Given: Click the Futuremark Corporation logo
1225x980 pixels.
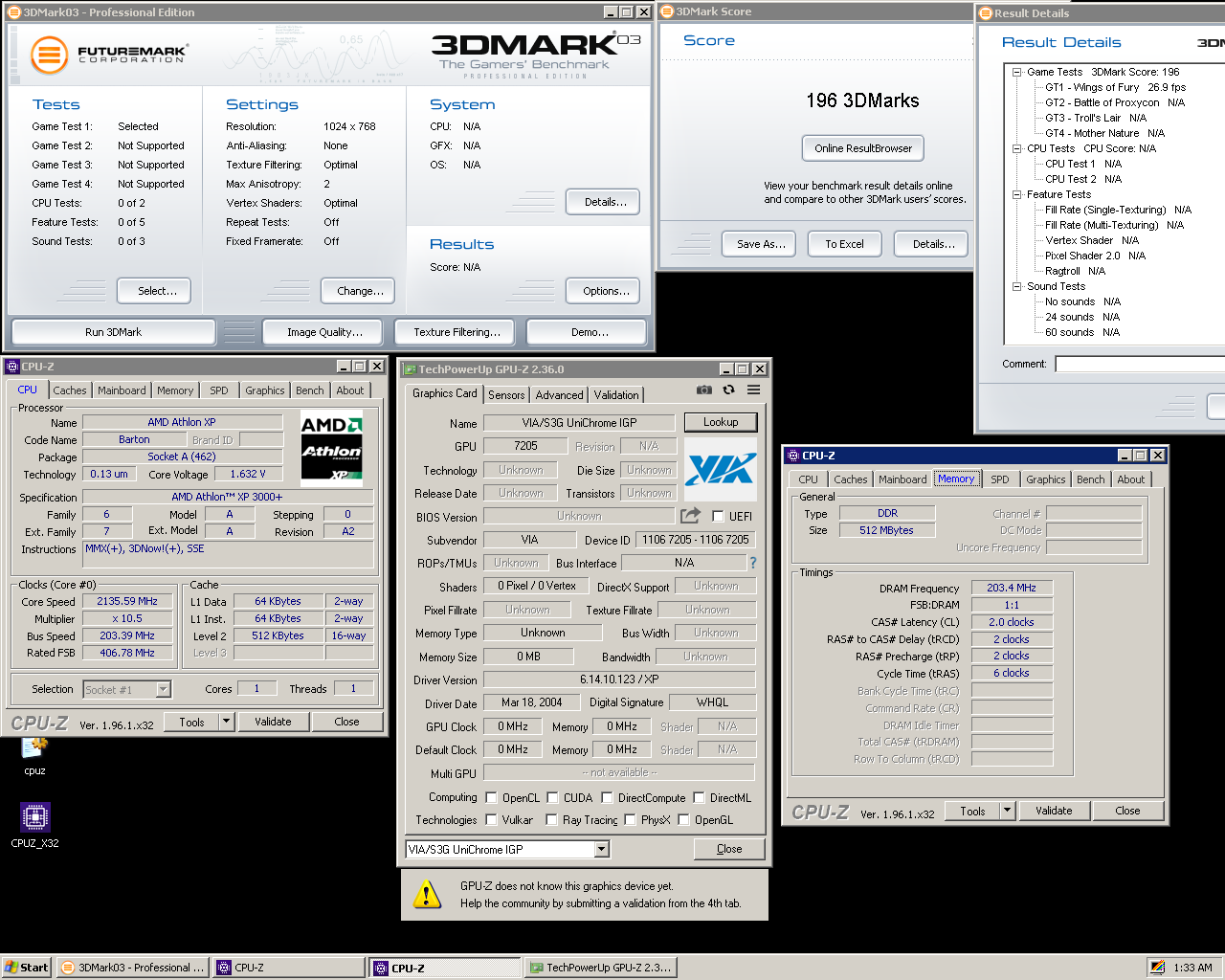Looking at the screenshot, I should [108, 55].
